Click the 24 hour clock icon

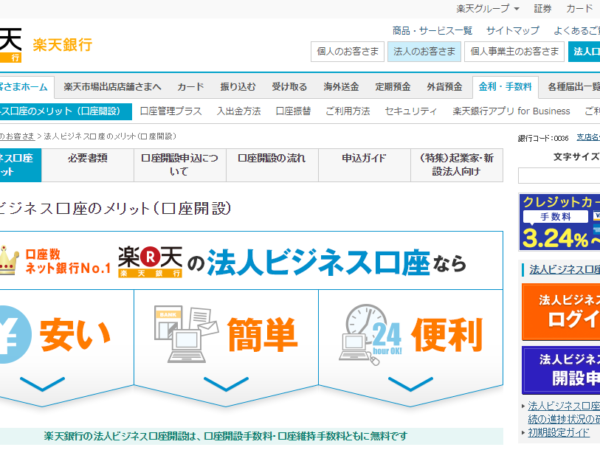coord(370,334)
